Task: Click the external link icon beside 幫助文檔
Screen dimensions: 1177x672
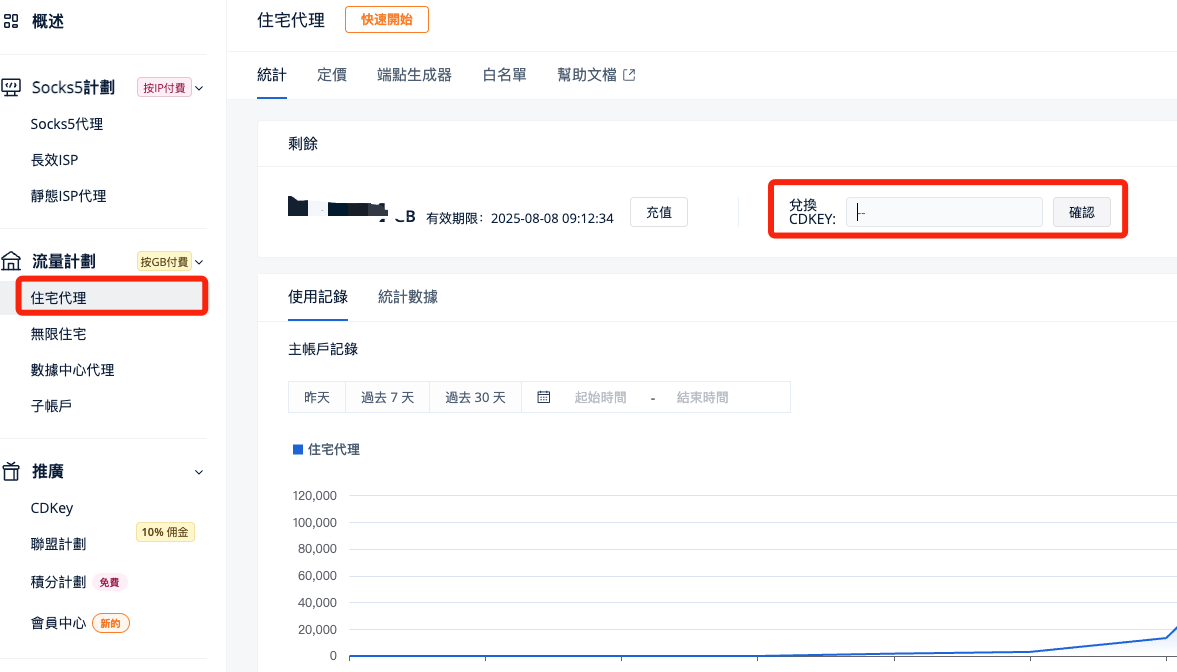Action: (629, 75)
